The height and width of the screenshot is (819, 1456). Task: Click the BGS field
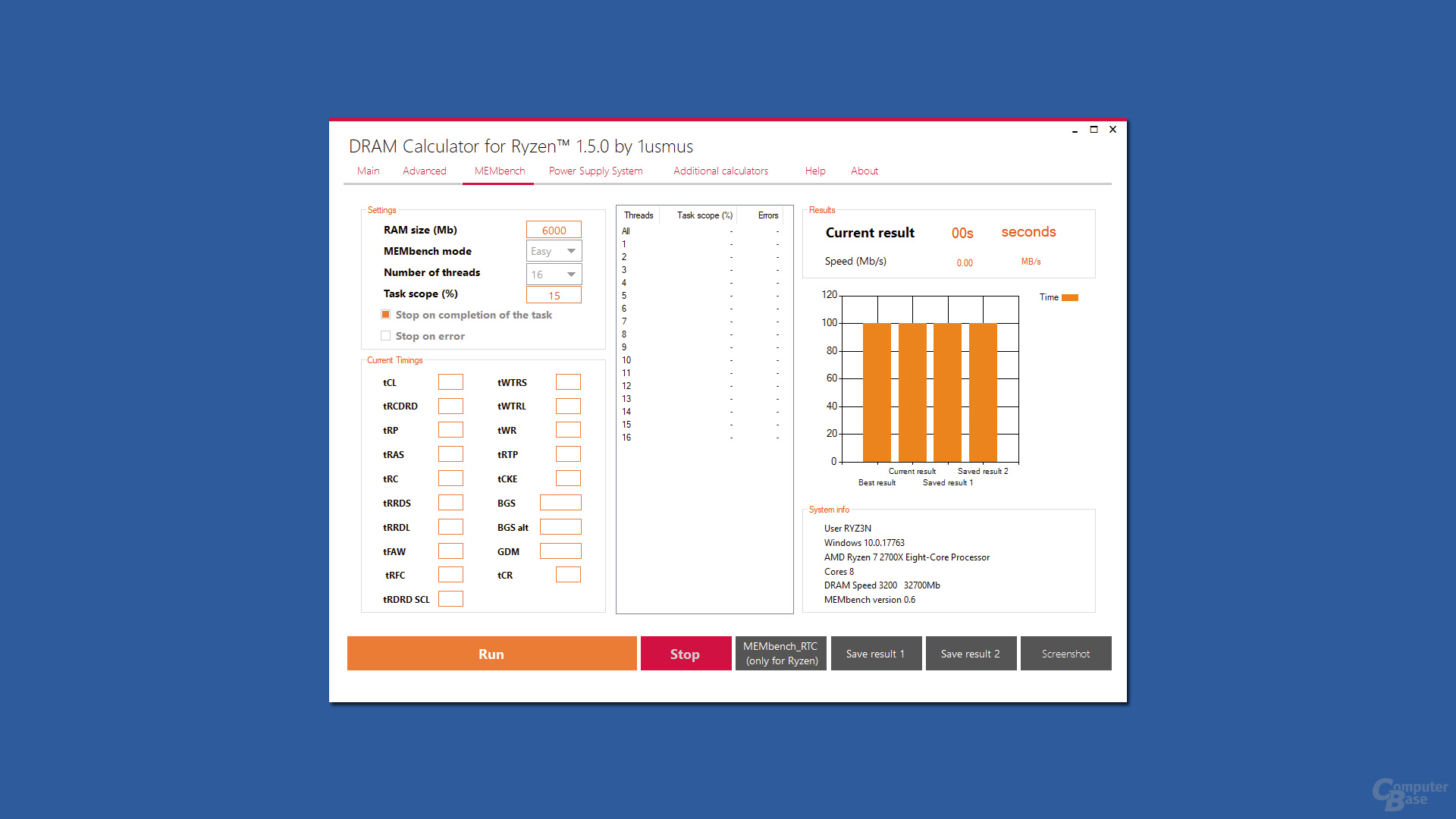point(560,503)
